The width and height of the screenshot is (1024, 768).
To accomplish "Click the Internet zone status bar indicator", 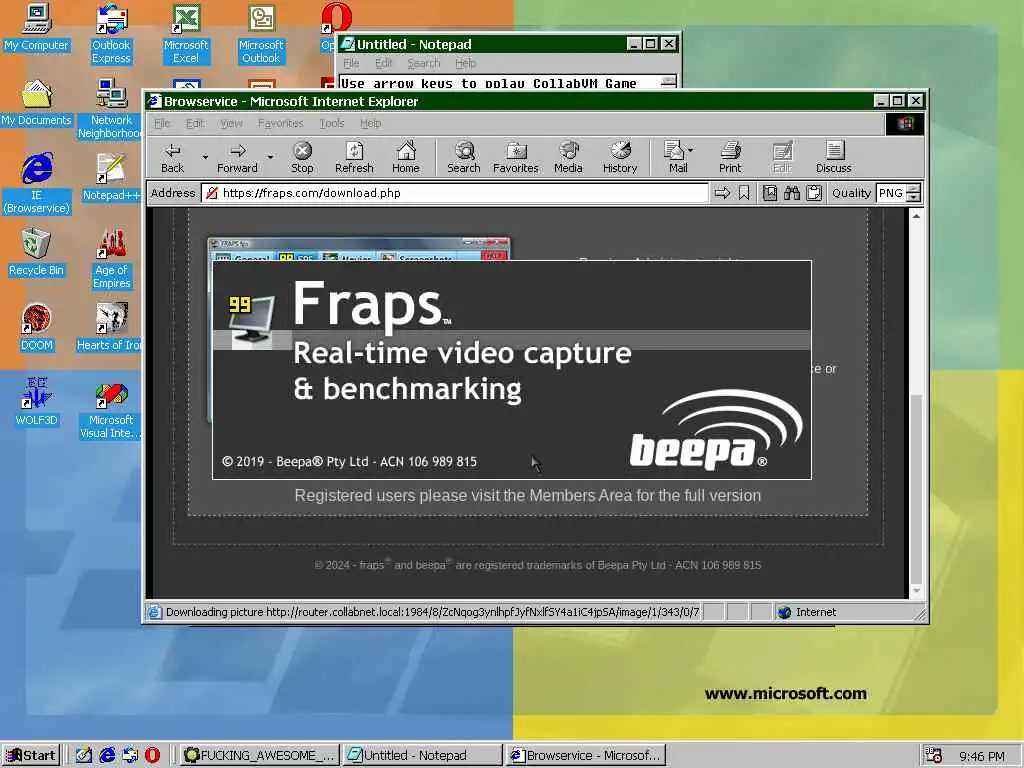I will point(807,612).
